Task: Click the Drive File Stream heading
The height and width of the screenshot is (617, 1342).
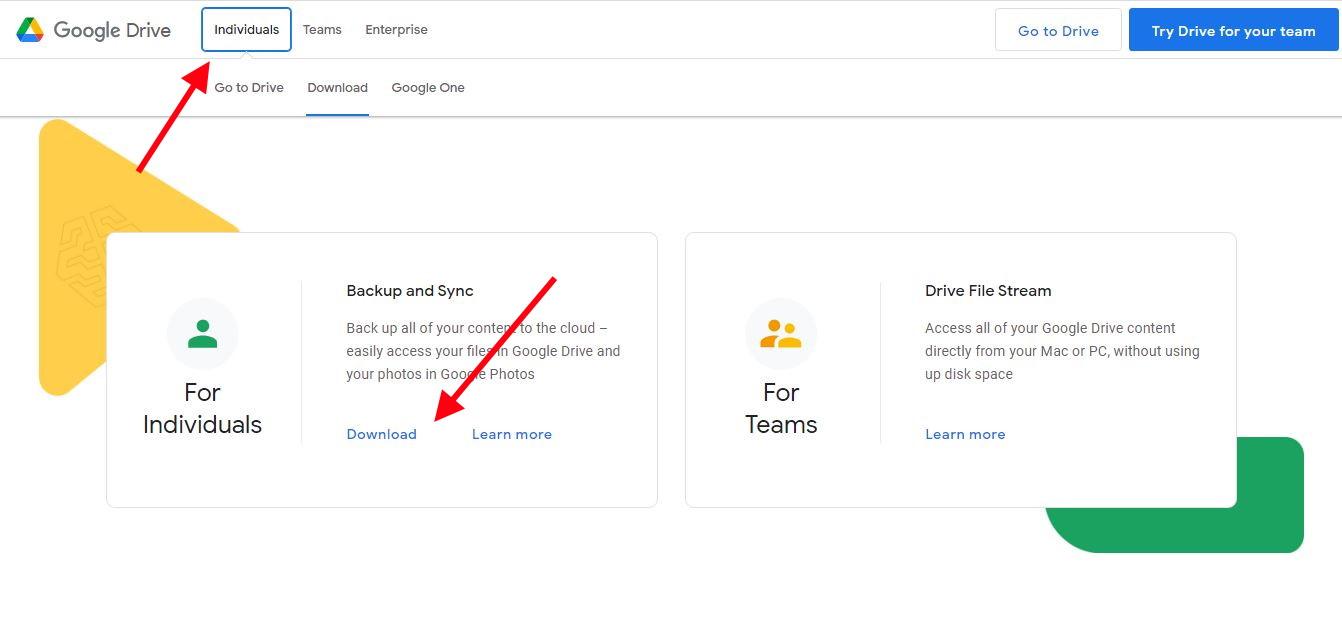Action: click(988, 291)
